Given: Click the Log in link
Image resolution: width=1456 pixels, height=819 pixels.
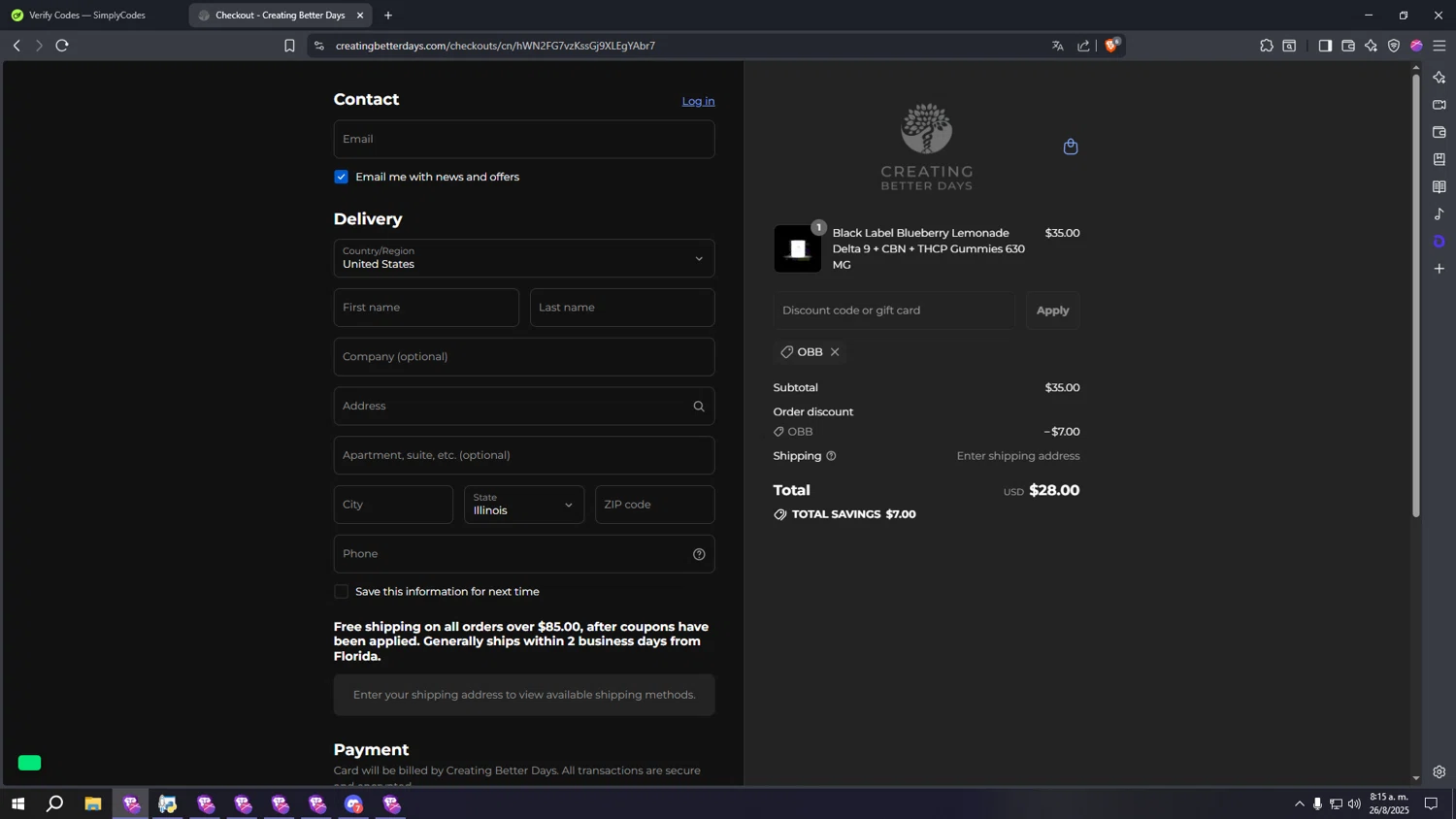Looking at the screenshot, I should point(698,101).
